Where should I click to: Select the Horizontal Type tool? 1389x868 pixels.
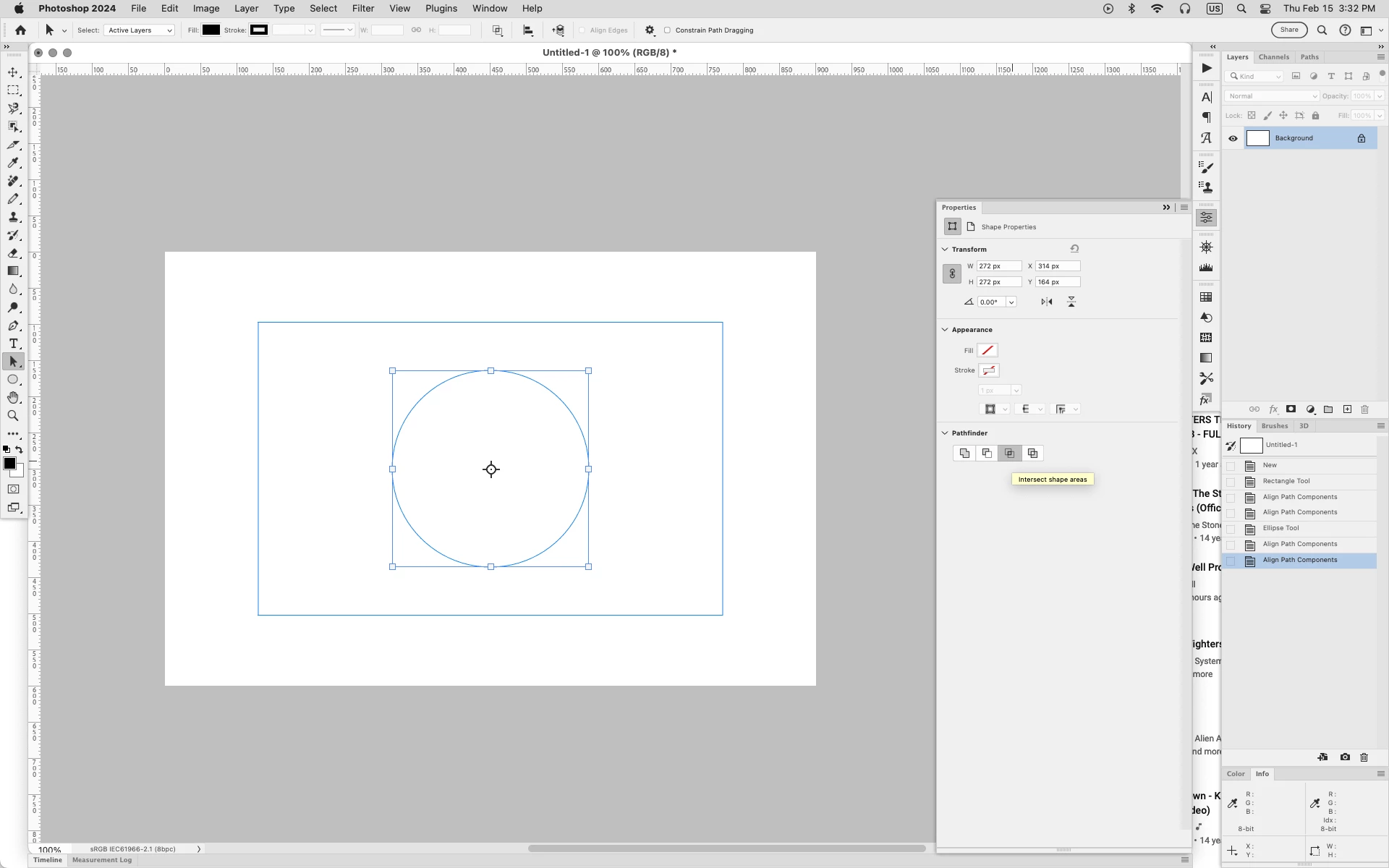(x=13, y=344)
